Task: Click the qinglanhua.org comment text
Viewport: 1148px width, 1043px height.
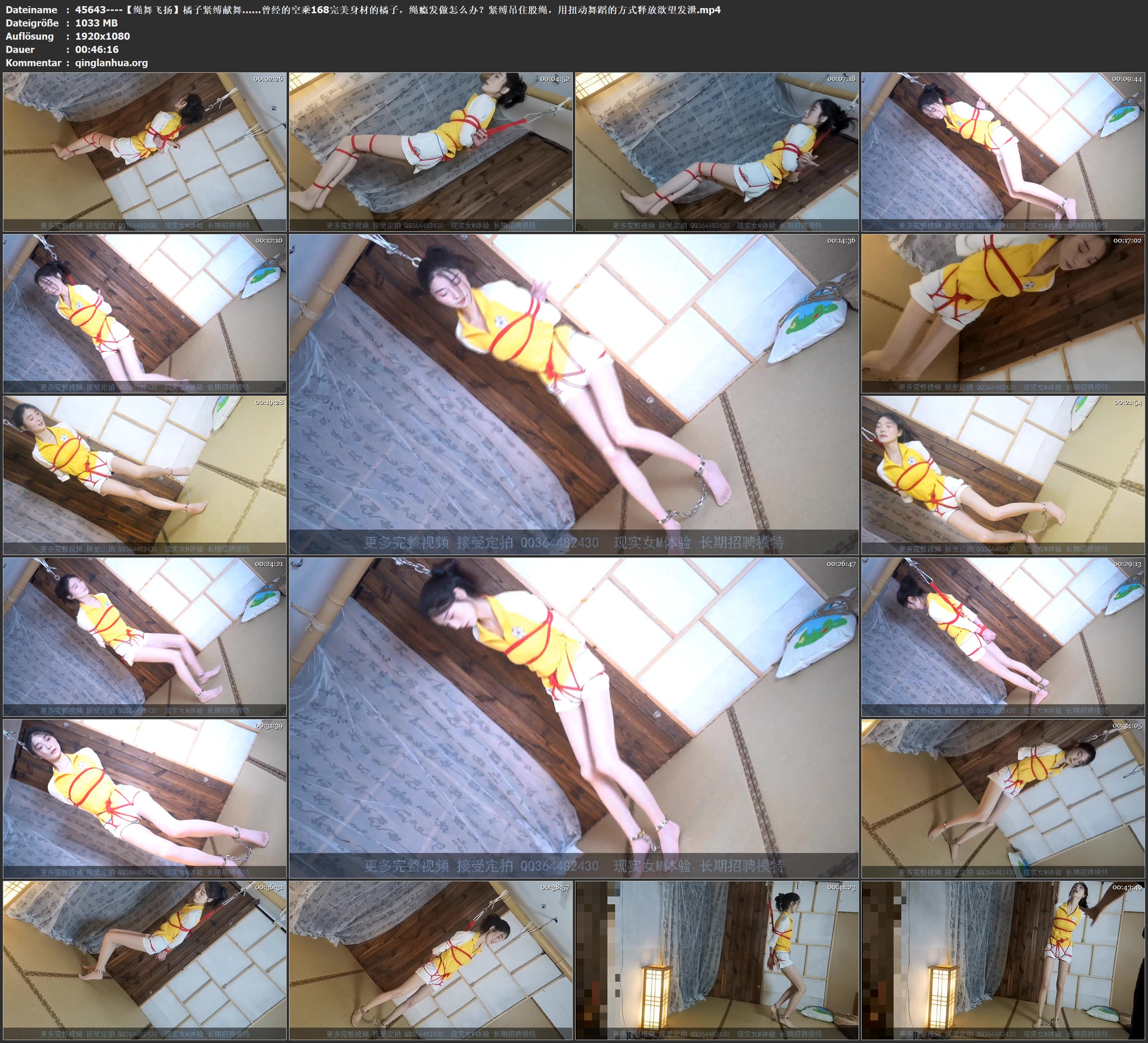Action: click(x=111, y=62)
